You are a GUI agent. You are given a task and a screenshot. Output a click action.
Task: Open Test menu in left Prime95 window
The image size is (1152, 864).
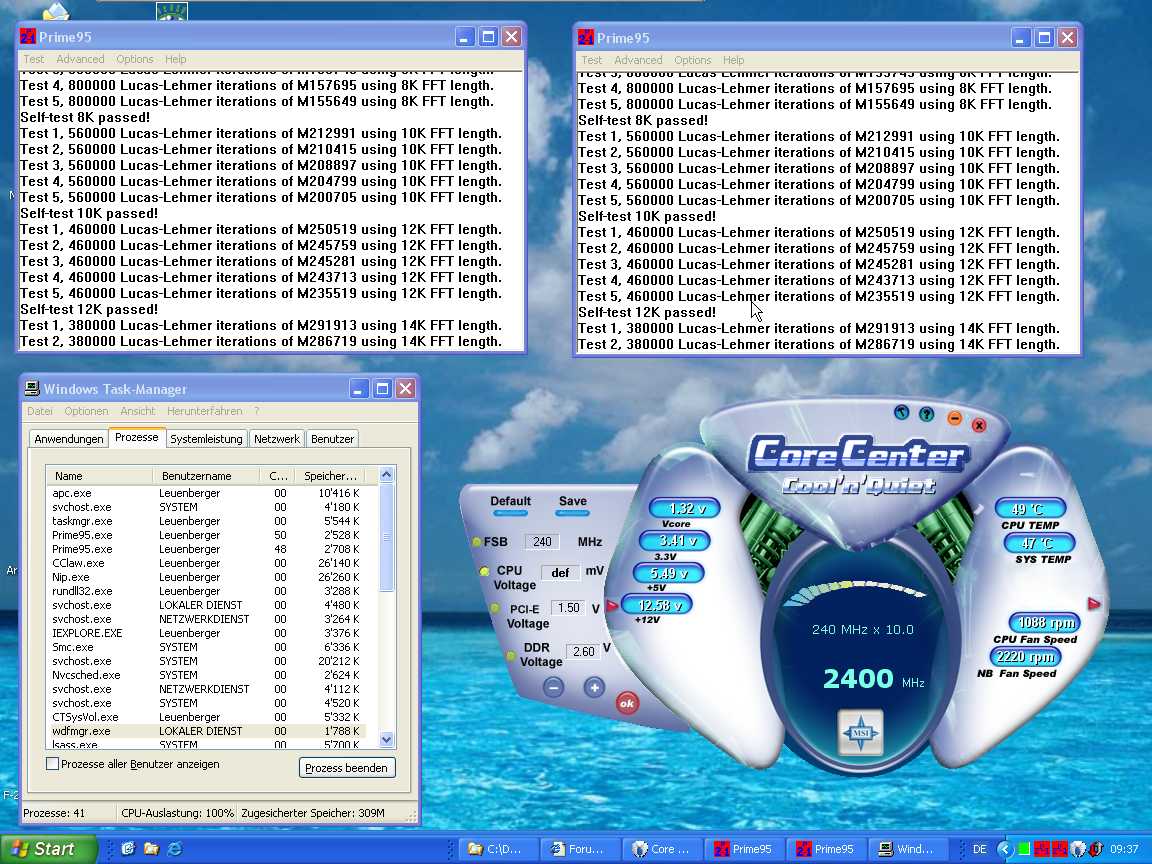coord(33,59)
